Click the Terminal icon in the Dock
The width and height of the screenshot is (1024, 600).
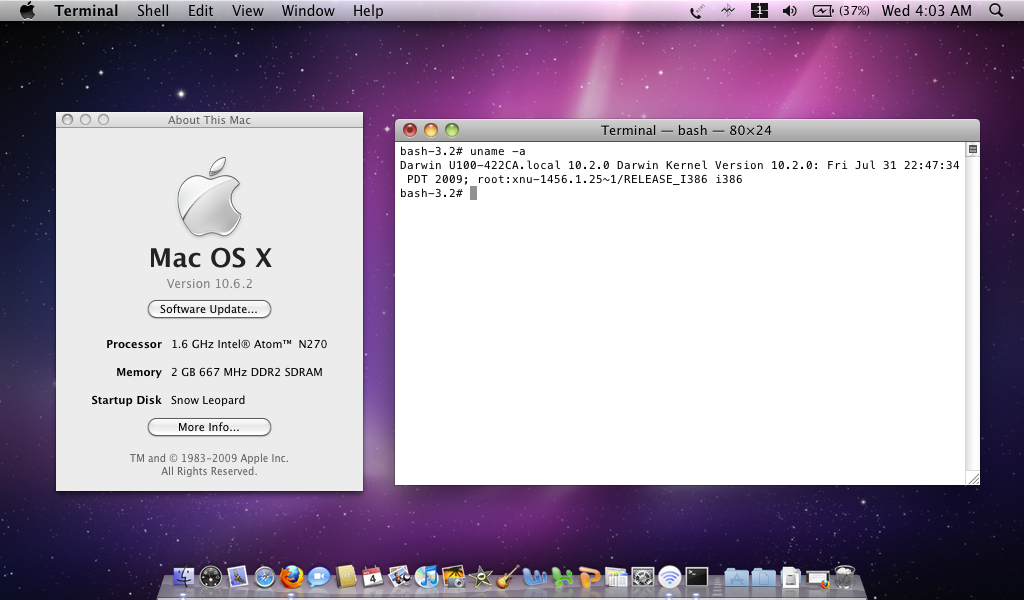coord(697,576)
